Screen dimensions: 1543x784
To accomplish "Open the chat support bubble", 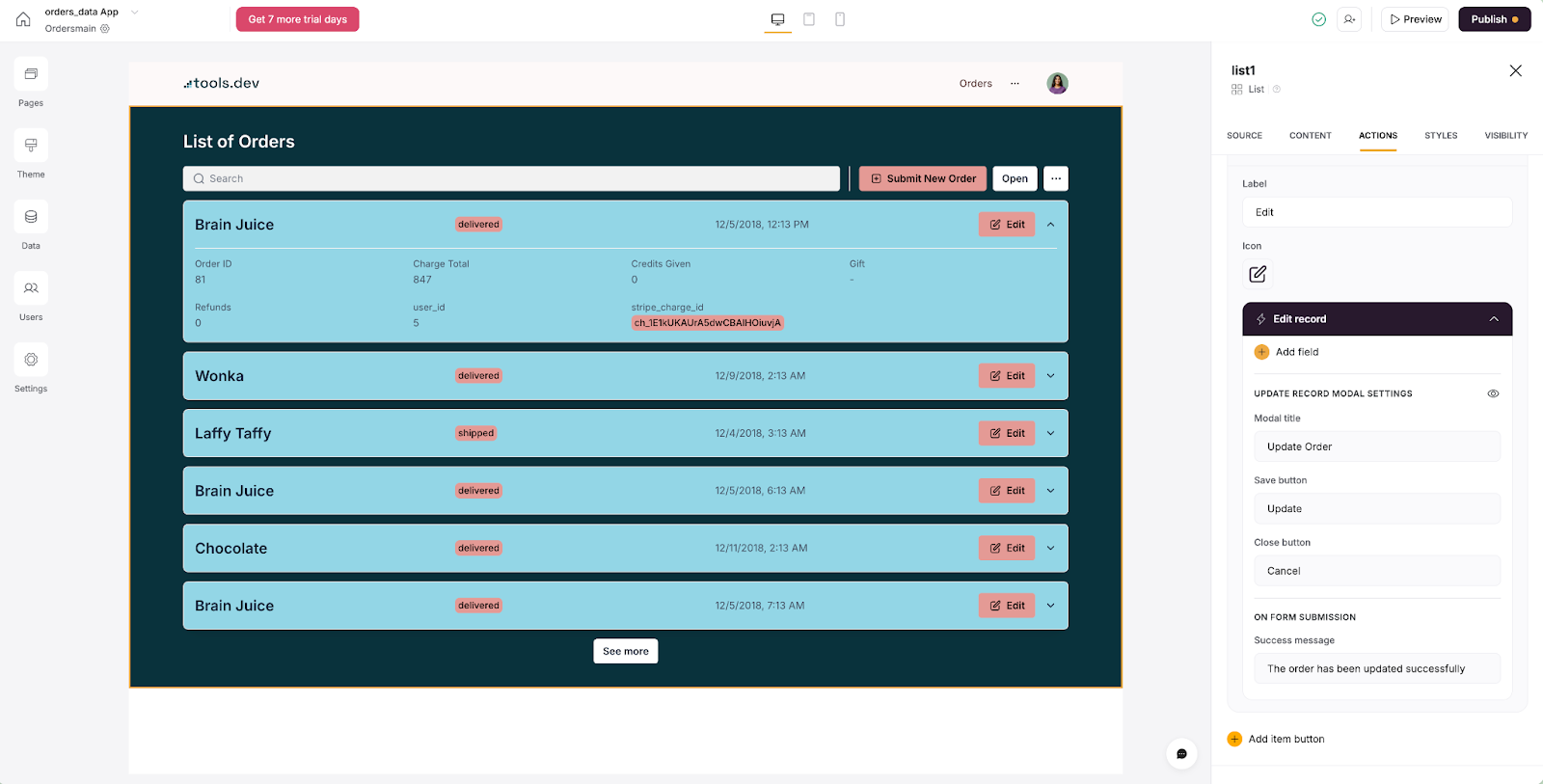I will [1181, 754].
